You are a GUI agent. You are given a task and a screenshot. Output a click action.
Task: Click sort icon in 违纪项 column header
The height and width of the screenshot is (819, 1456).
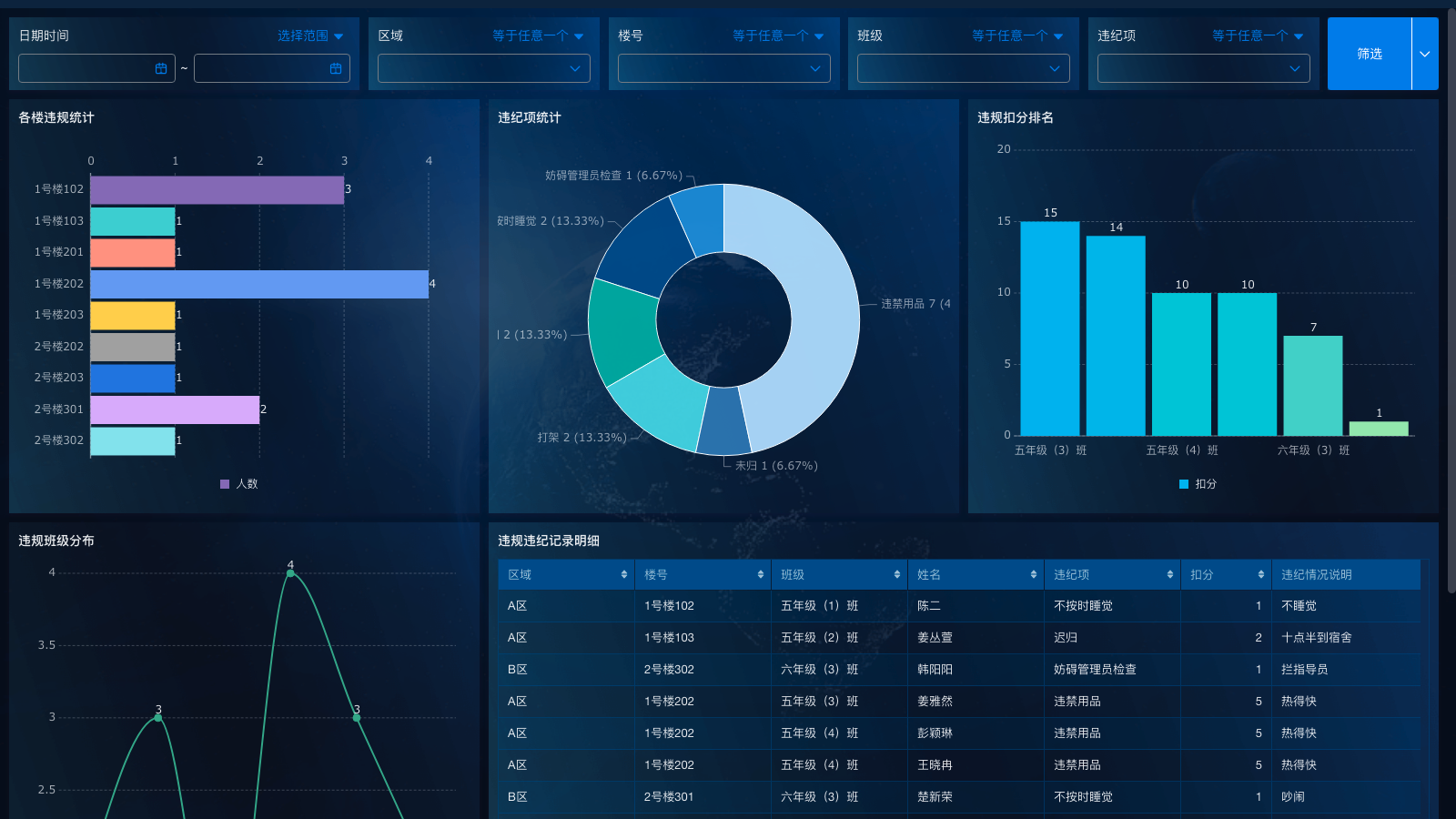click(1170, 574)
